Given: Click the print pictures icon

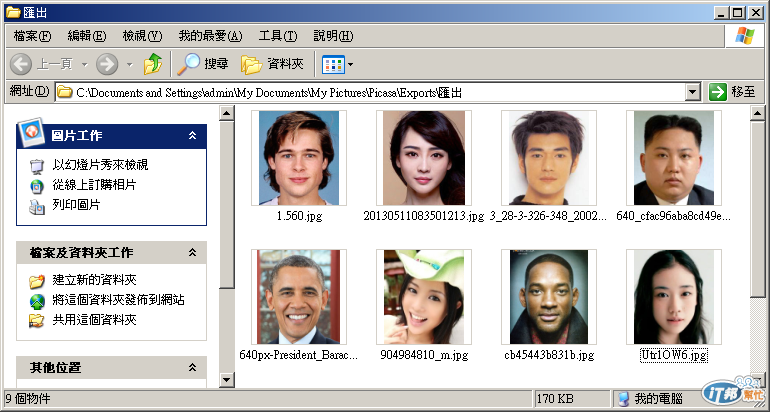Looking at the screenshot, I should pyautogui.click(x=37, y=206).
